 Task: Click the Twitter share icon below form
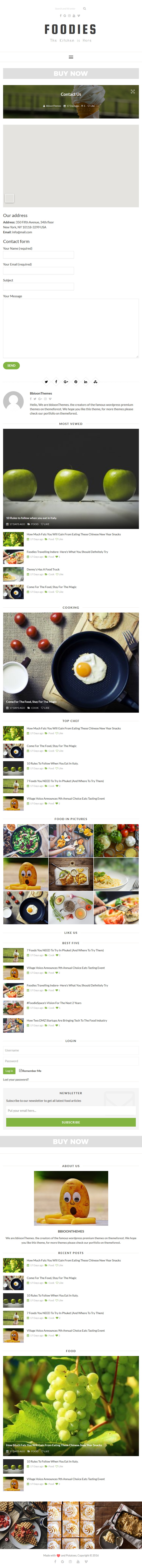coord(46,382)
